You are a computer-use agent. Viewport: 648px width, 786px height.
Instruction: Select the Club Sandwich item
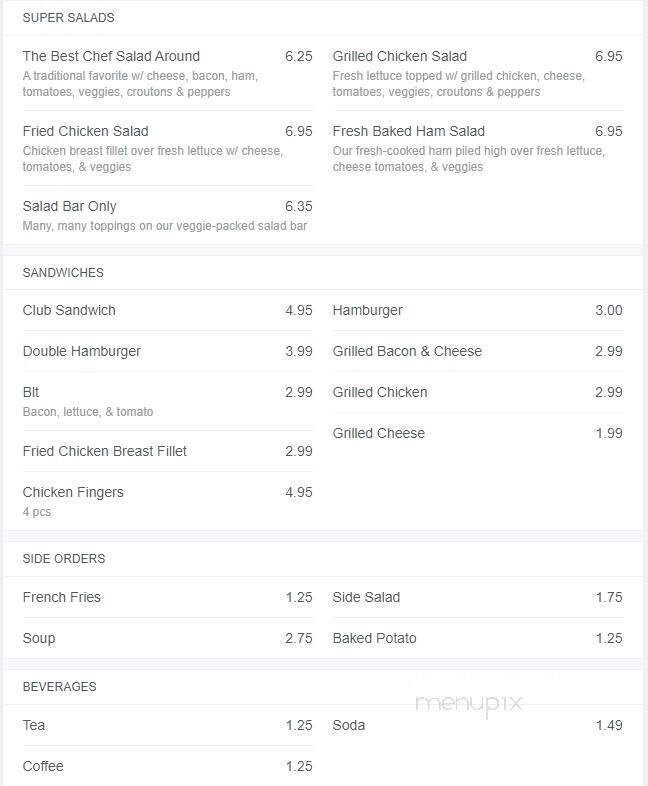[167, 310]
